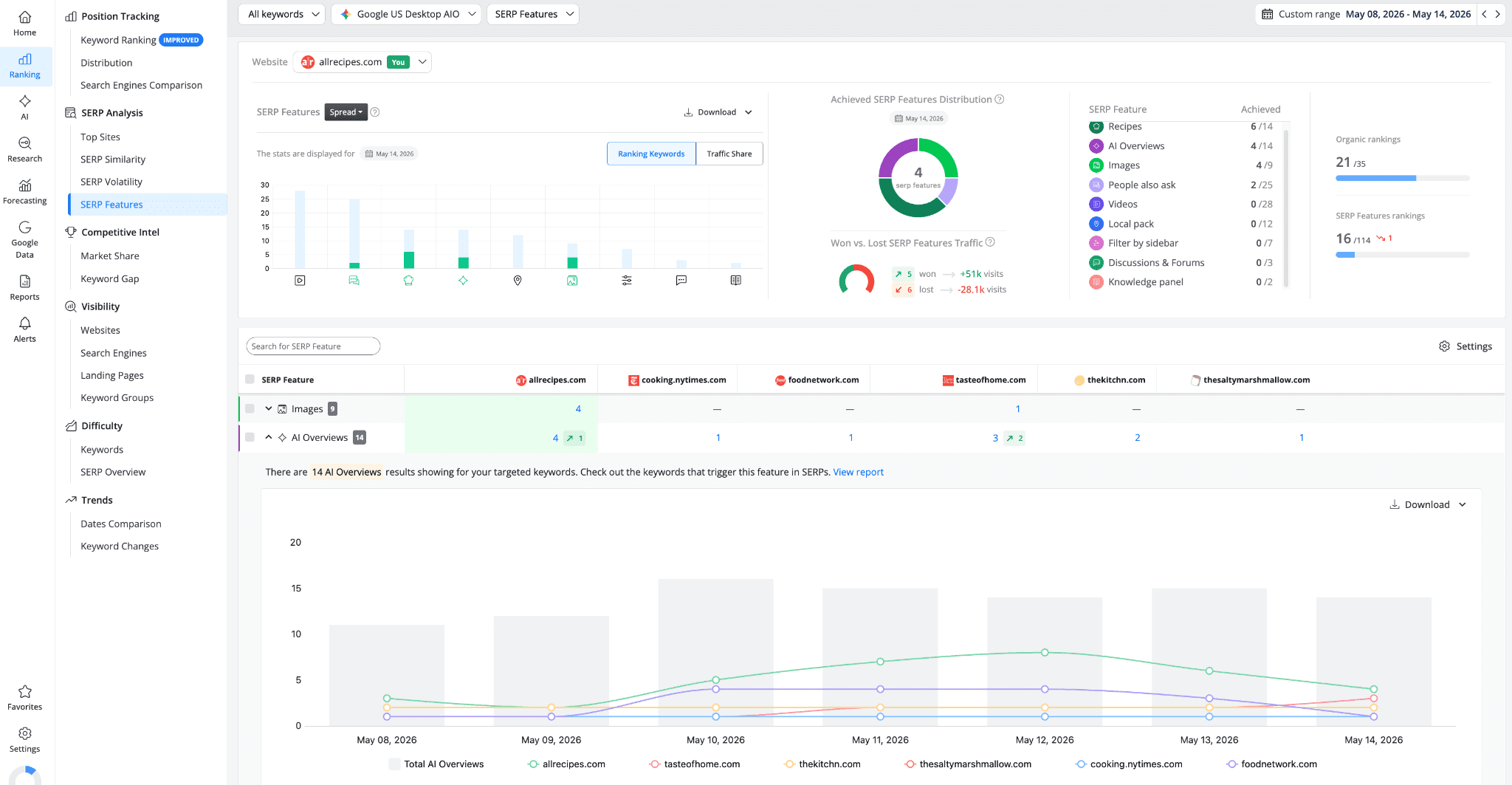This screenshot has height=785, width=1512.
Task: Go to next date range arrow
Action: [1498, 14]
